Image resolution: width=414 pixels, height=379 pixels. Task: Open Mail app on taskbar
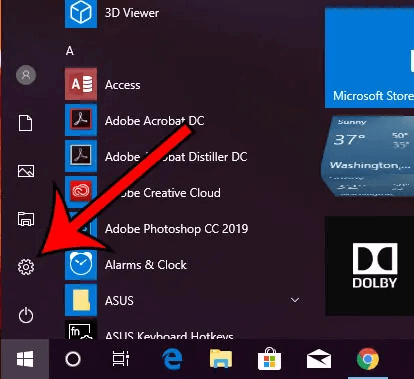click(x=319, y=359)
